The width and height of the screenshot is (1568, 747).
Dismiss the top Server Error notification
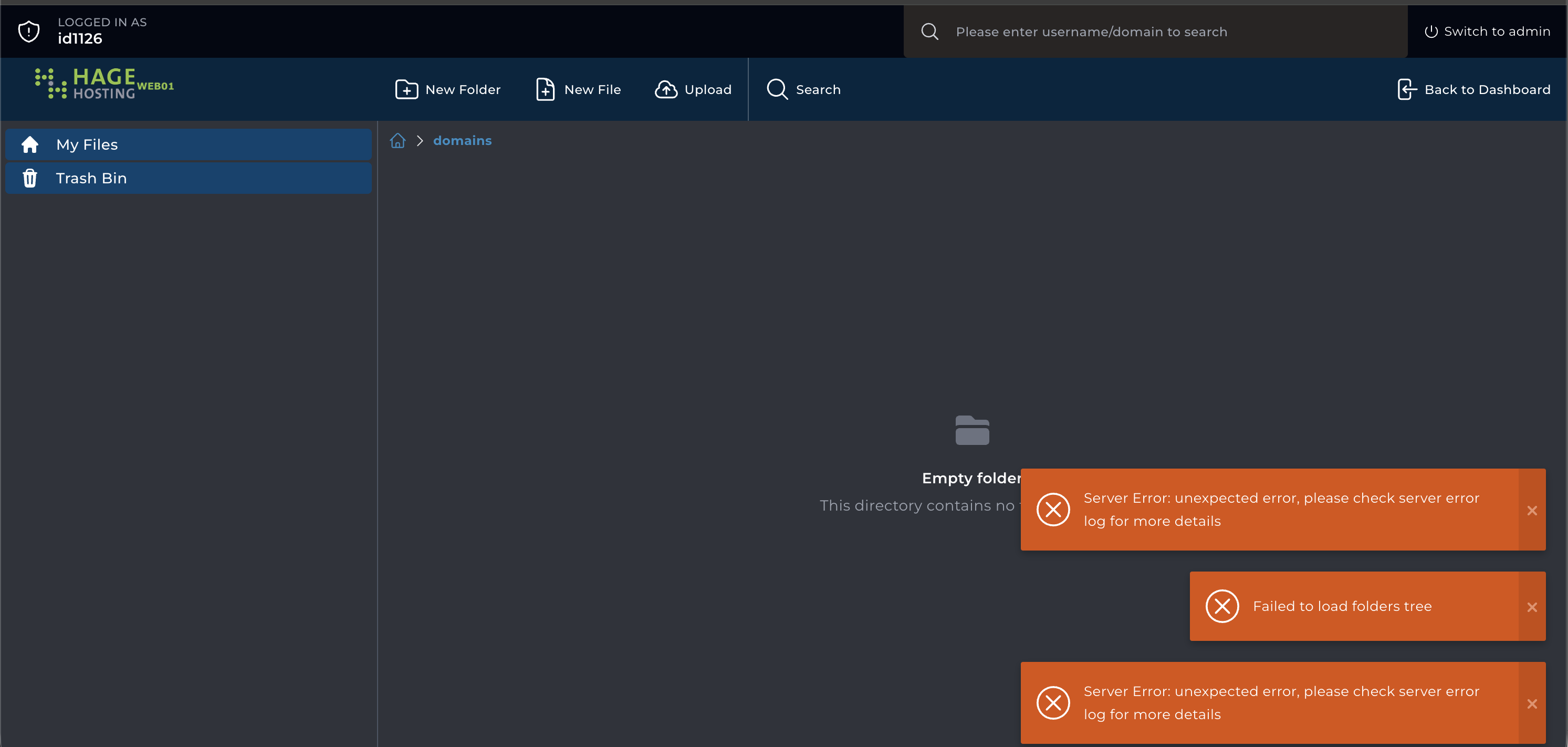point(1531,510)
